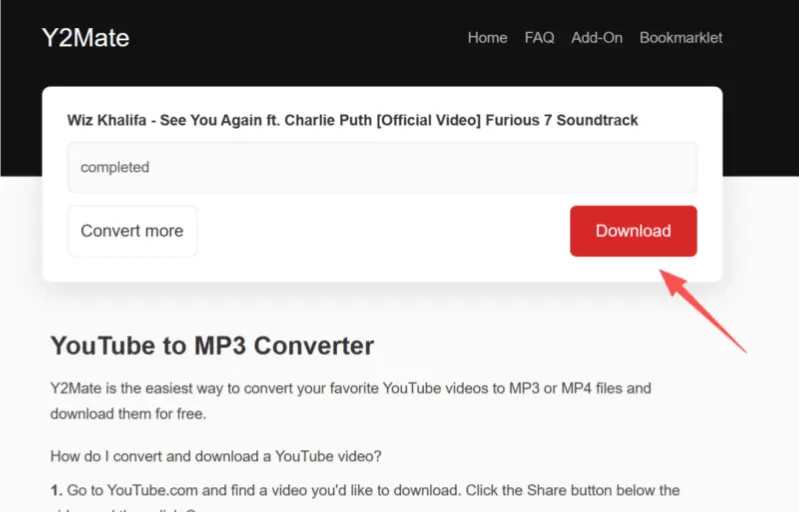800x513 pixels.
Task: Click the Convert more button
Action: (x=132, y=231)
